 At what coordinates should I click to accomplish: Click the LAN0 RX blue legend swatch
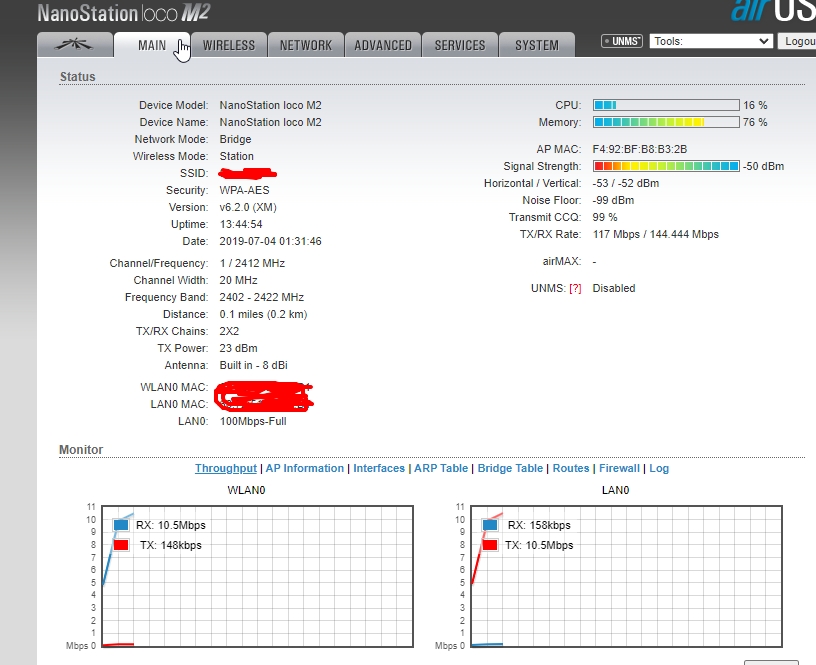point(490,525)
